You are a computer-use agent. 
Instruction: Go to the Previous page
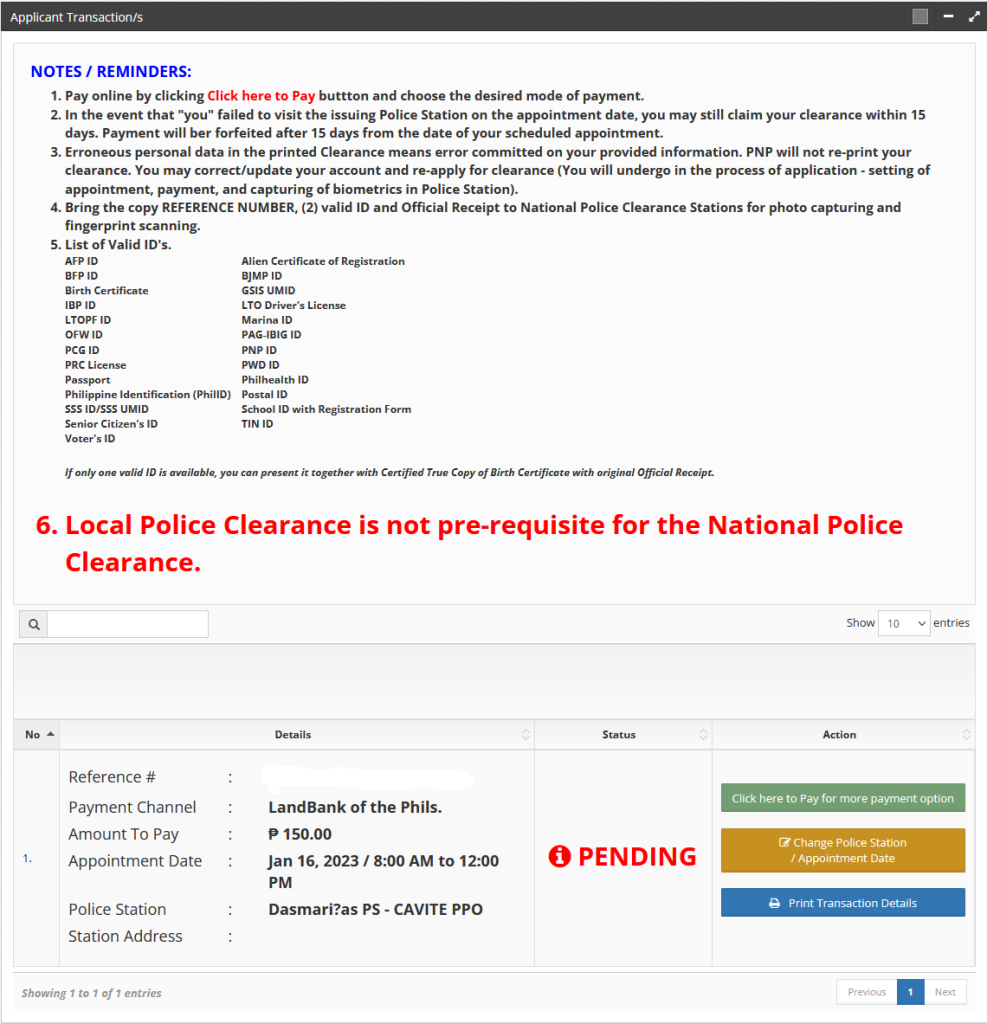(866, 992)
